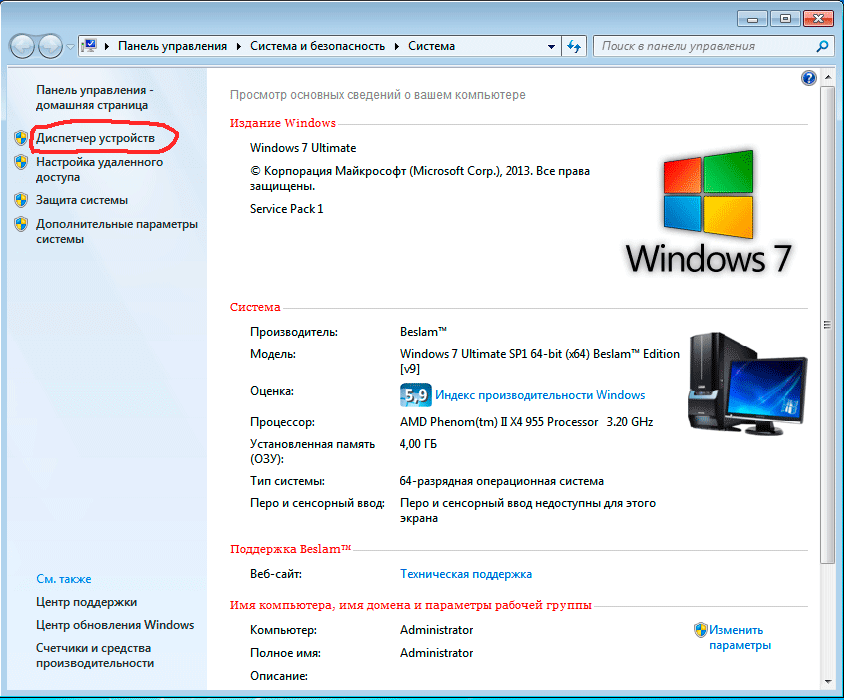Viewport: 844px width, 700px height.
Task: Select the Система breadcrumb item
Action: coord(431,46)
